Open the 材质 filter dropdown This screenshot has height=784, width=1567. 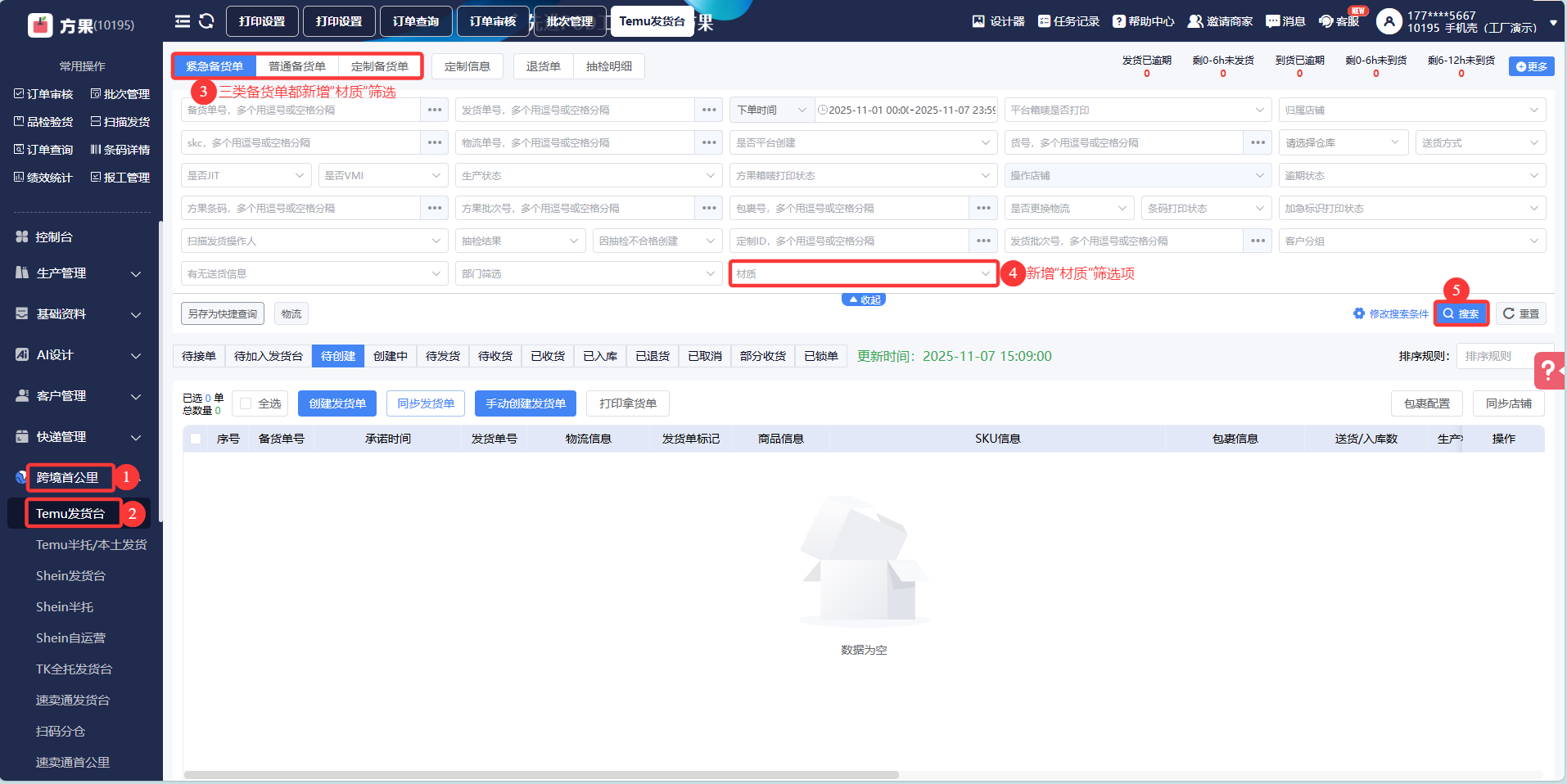(x=863, y=273)
